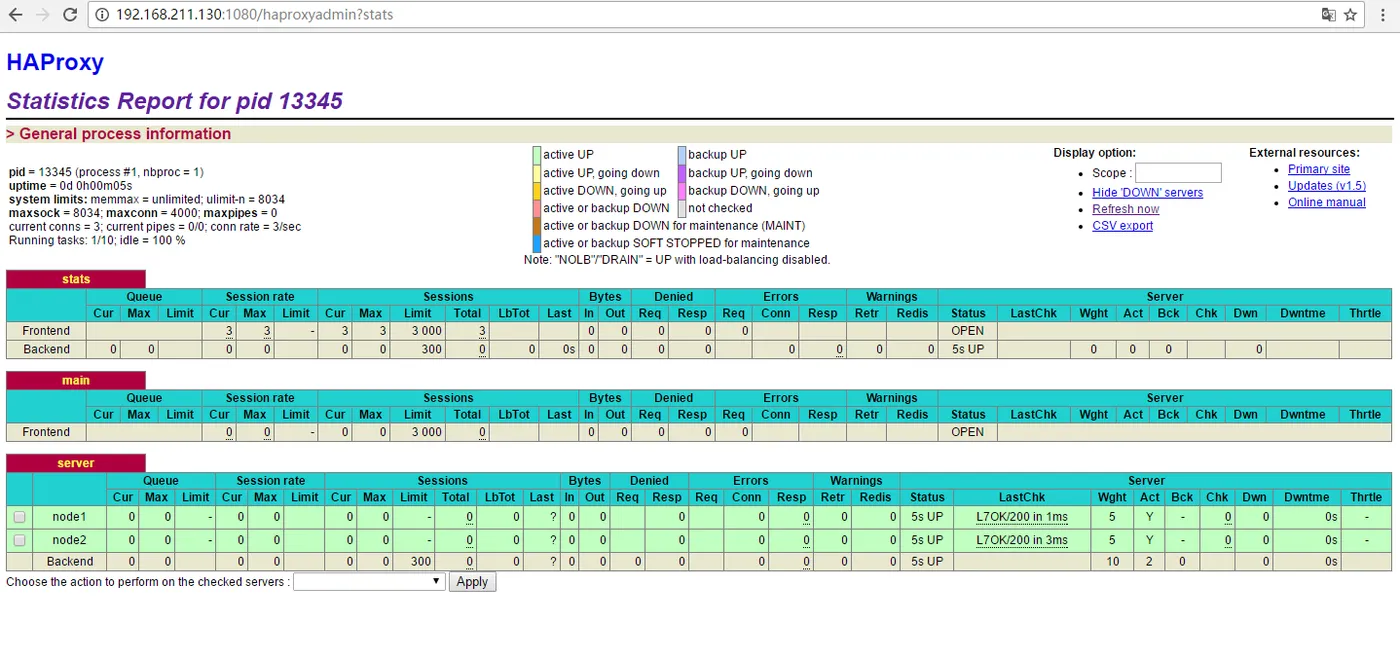Click the node2 row name cell

(x=70, y=540)
